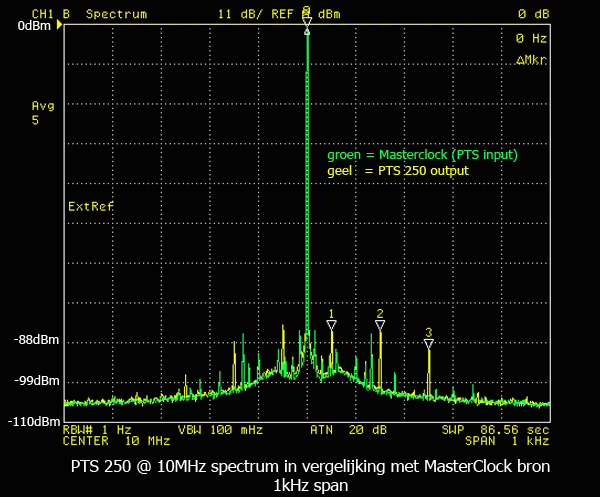Click the 'ΔMkr' label
The width and height of the screenshot is (600, 497).
[531, 60]
